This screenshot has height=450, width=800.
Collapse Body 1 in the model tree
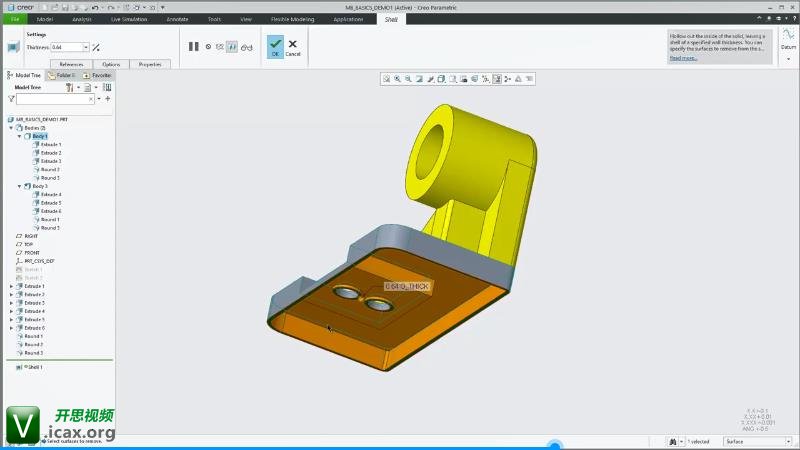tap(19, 136)
